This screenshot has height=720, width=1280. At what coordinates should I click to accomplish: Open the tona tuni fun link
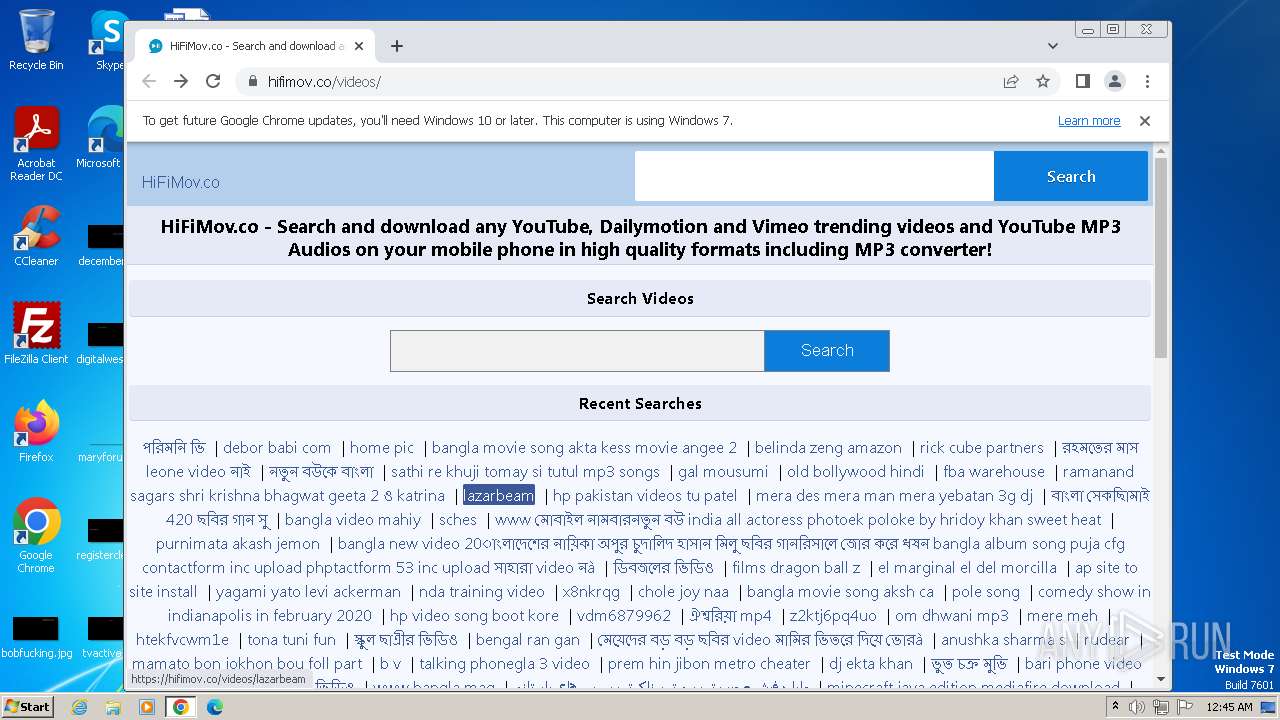tap(291, 640)
